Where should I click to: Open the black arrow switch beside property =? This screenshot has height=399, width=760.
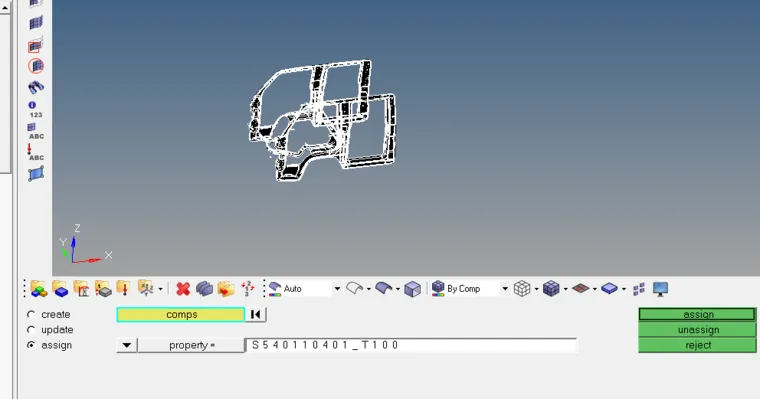(127, 345)
